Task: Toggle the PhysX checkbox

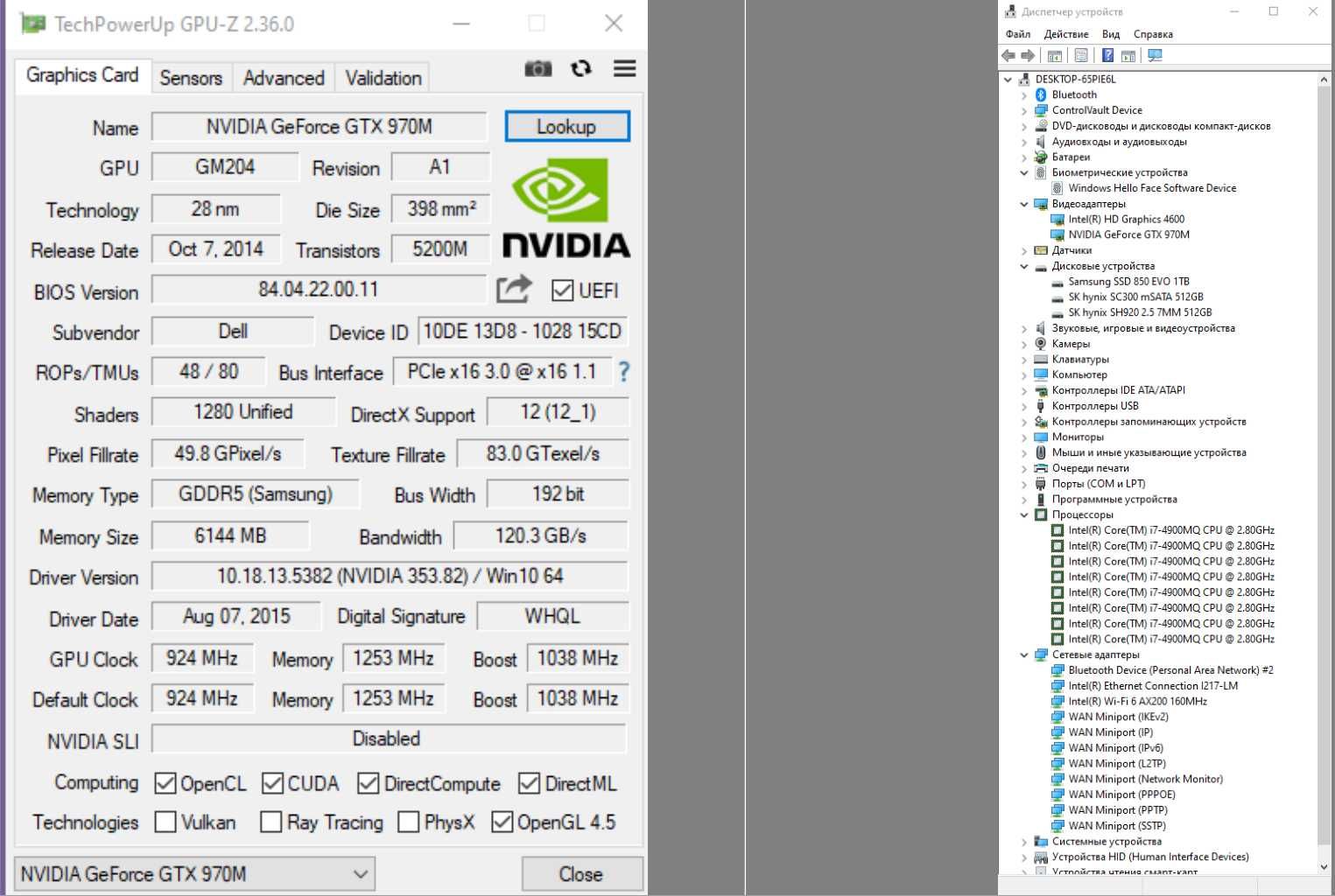Action: [408, 822]
